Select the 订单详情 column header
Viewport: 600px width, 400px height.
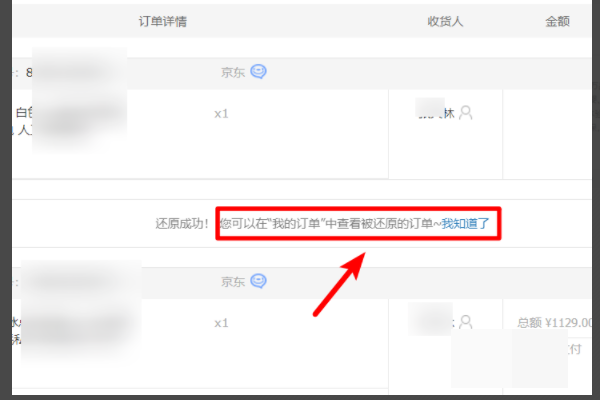pos(163,21)
